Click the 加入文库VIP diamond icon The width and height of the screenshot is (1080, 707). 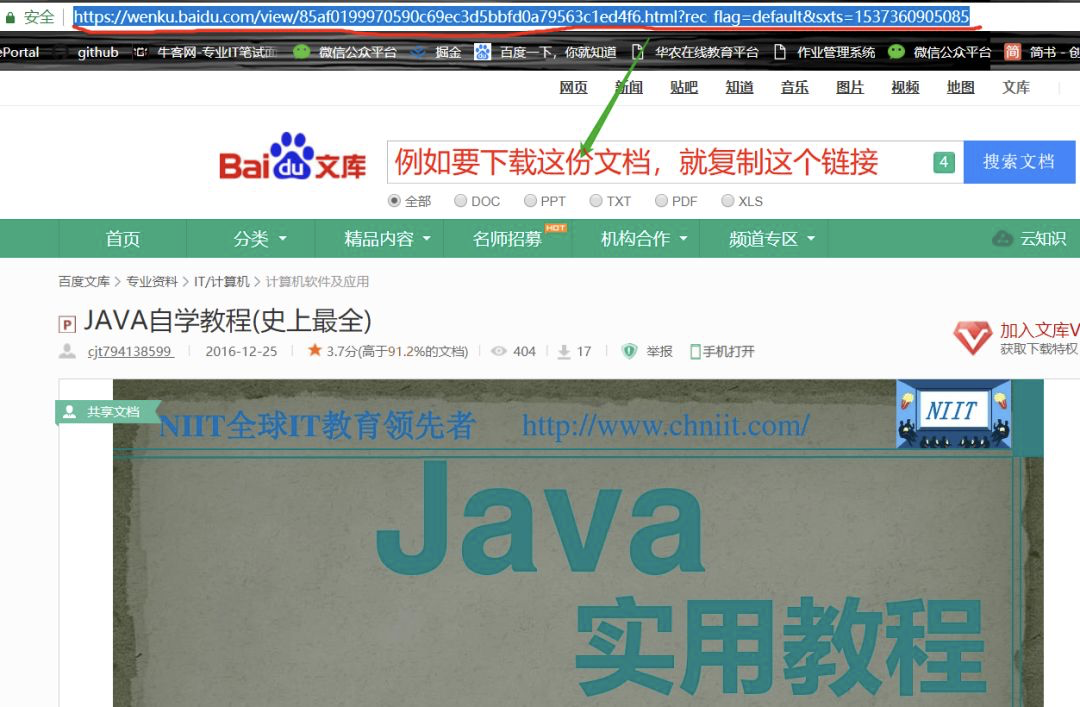click(x=973, y=338)
